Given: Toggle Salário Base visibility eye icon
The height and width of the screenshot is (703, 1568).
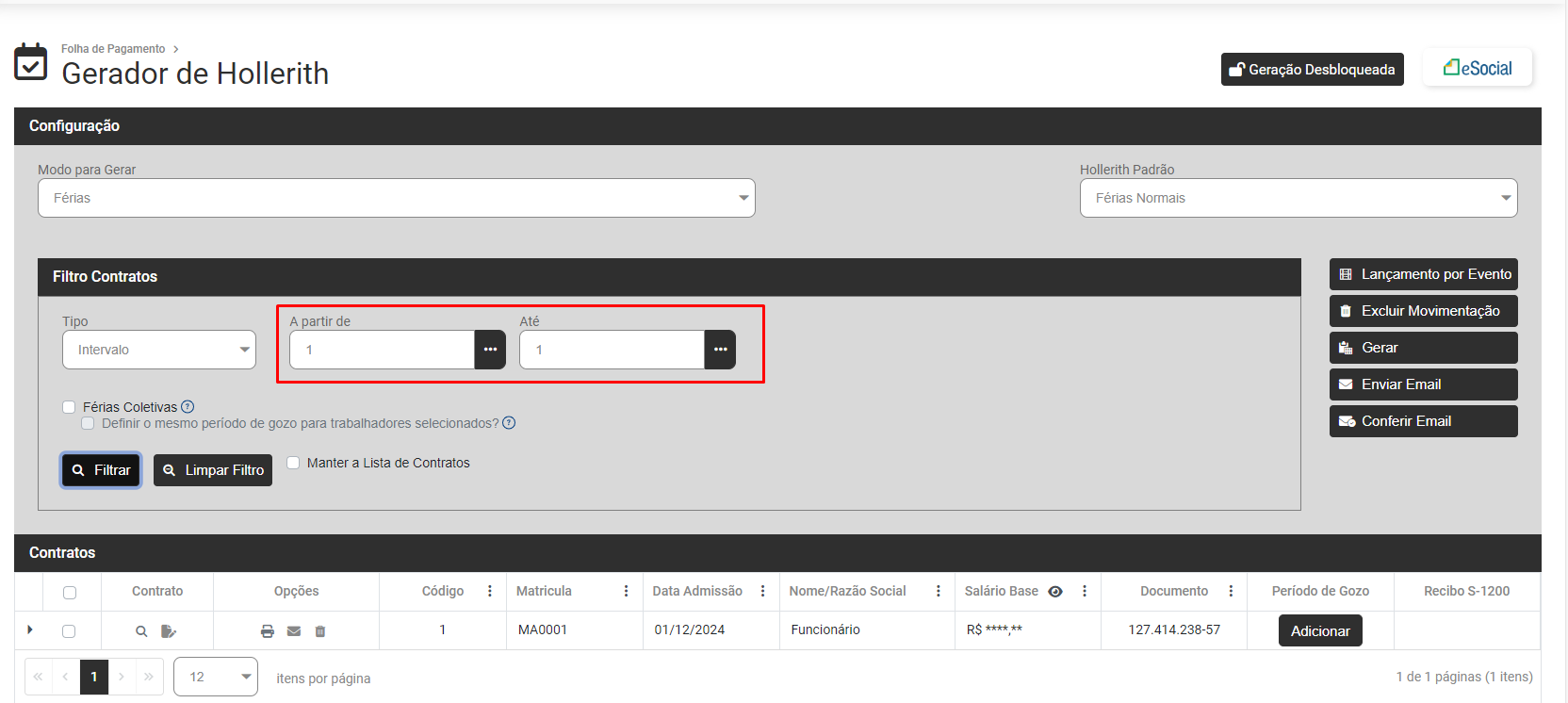Looking at the screenshot, I should pos(1055,592).
